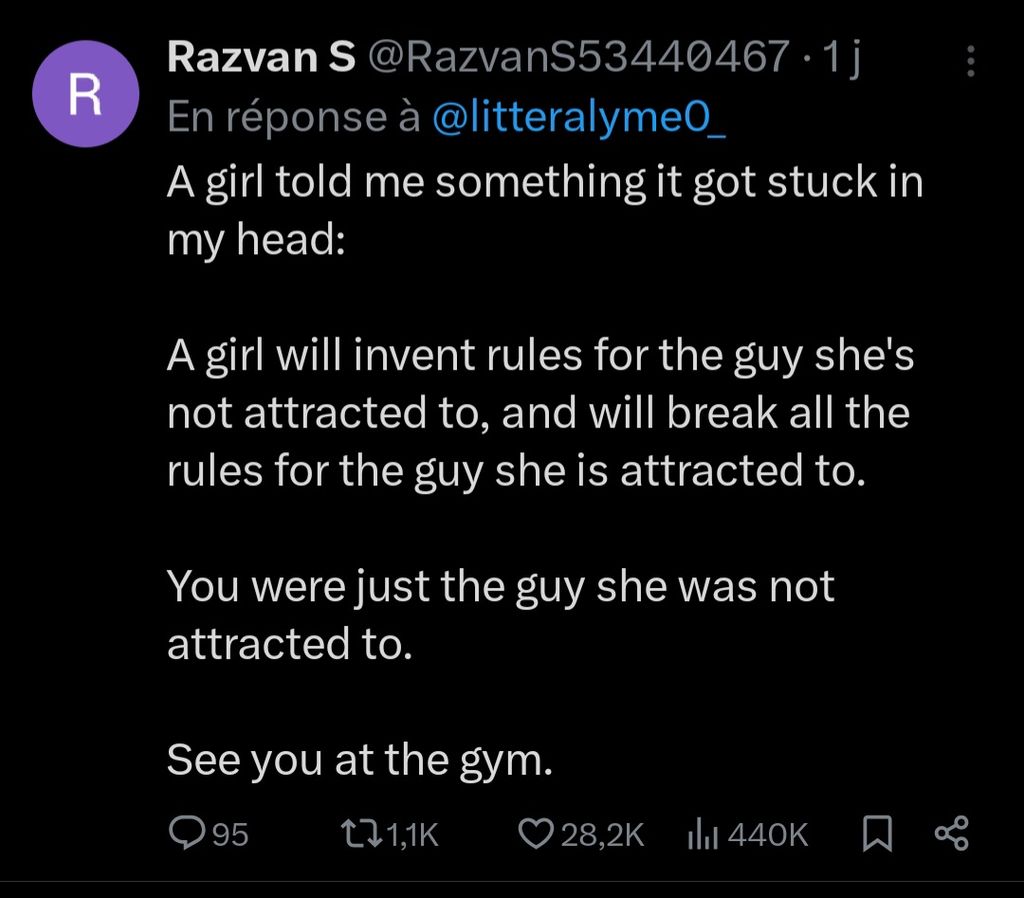Click the "See you at the gym." line

360,760
